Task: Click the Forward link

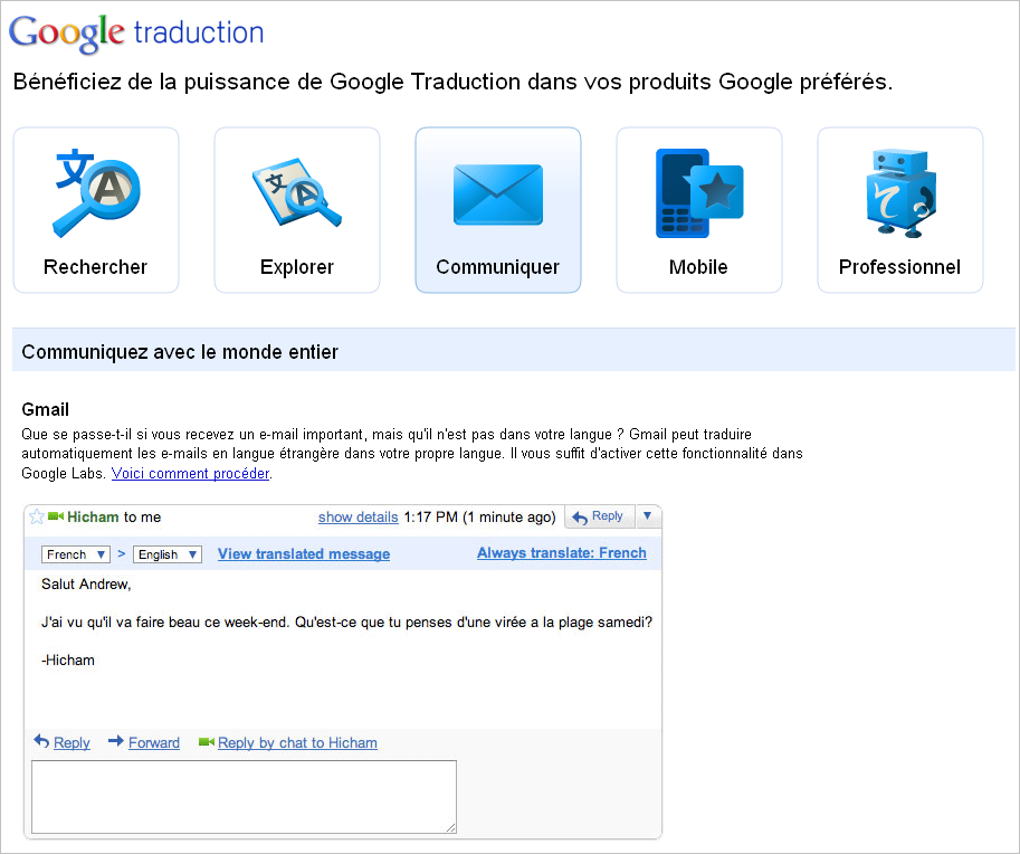Action: point(154,743)
